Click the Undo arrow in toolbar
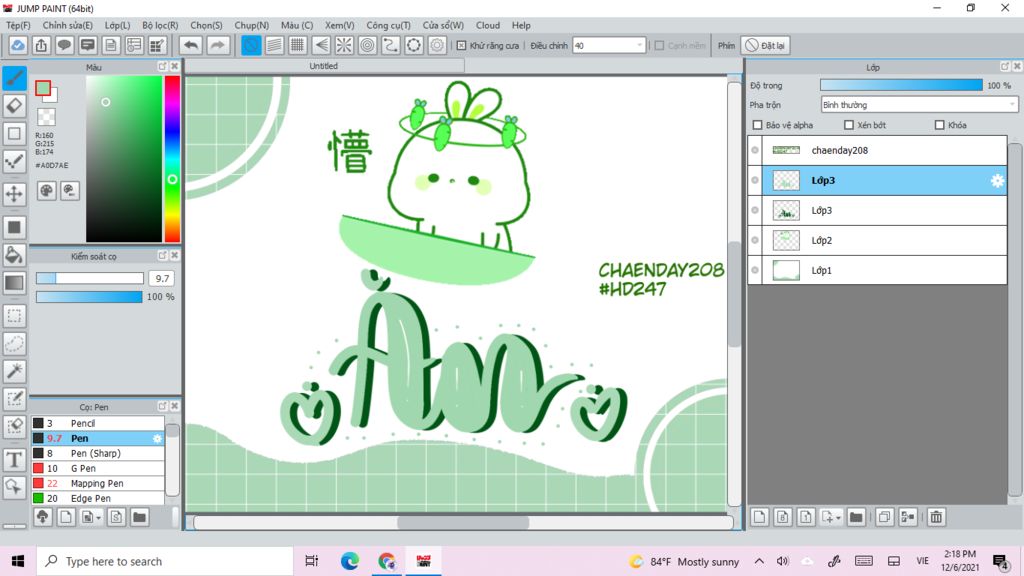Image resolution: width=1024 pixels, height=576 pixels. pos(191,45)
